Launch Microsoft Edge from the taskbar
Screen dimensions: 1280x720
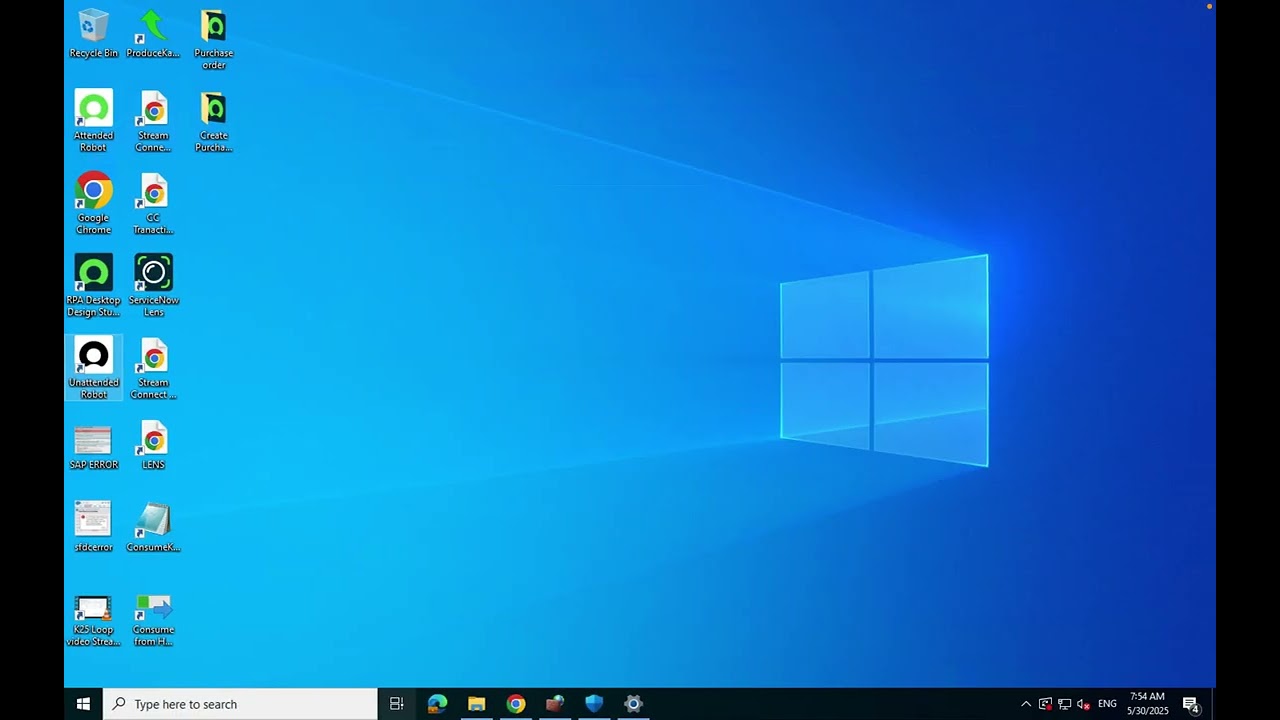(437, 704)
